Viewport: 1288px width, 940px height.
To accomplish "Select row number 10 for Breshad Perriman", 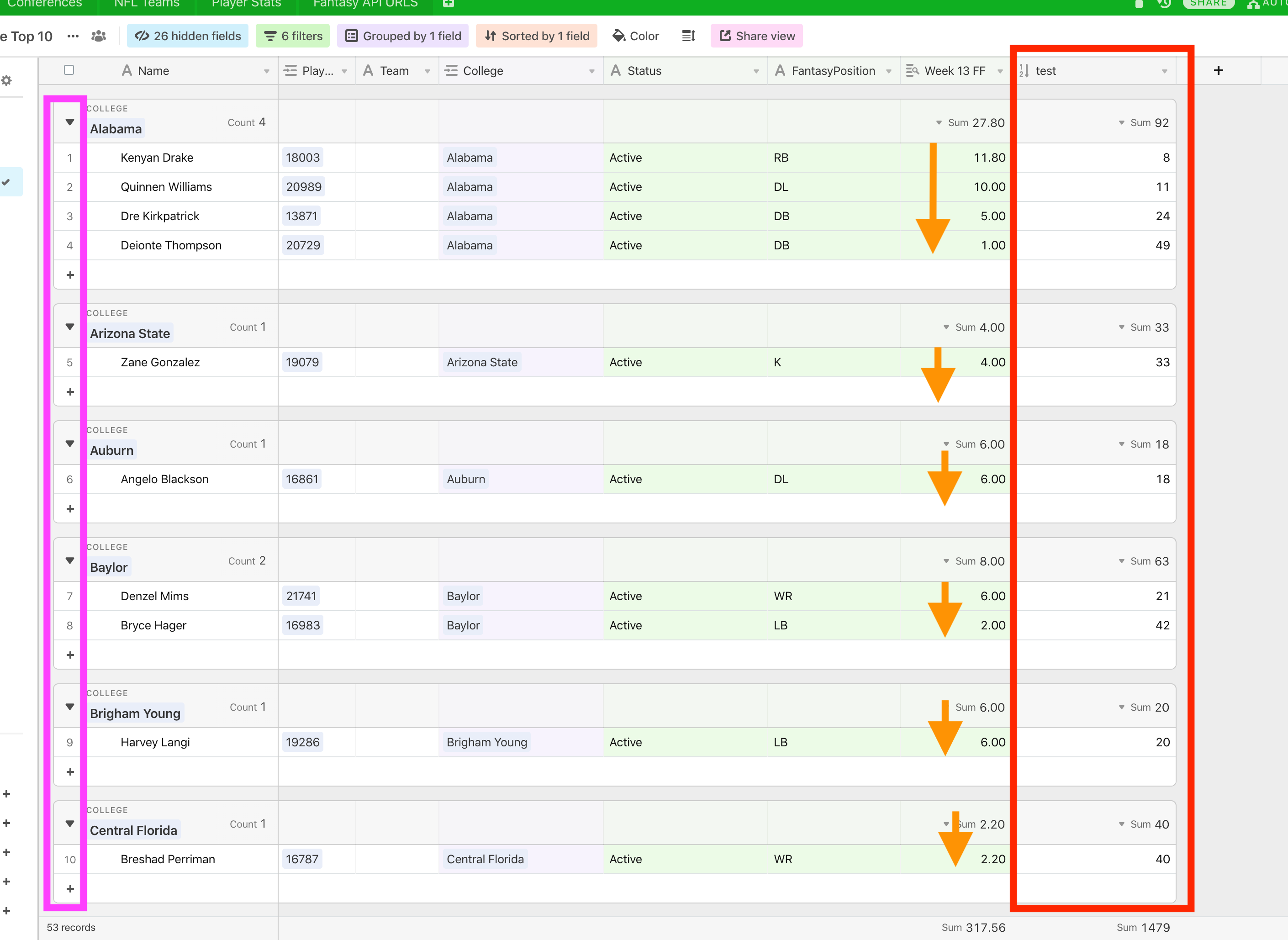I will [69, 859].
